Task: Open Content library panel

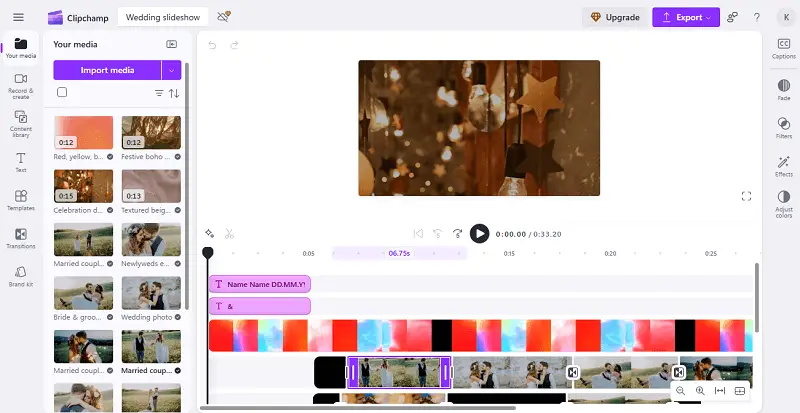Action: coord(20,124)
